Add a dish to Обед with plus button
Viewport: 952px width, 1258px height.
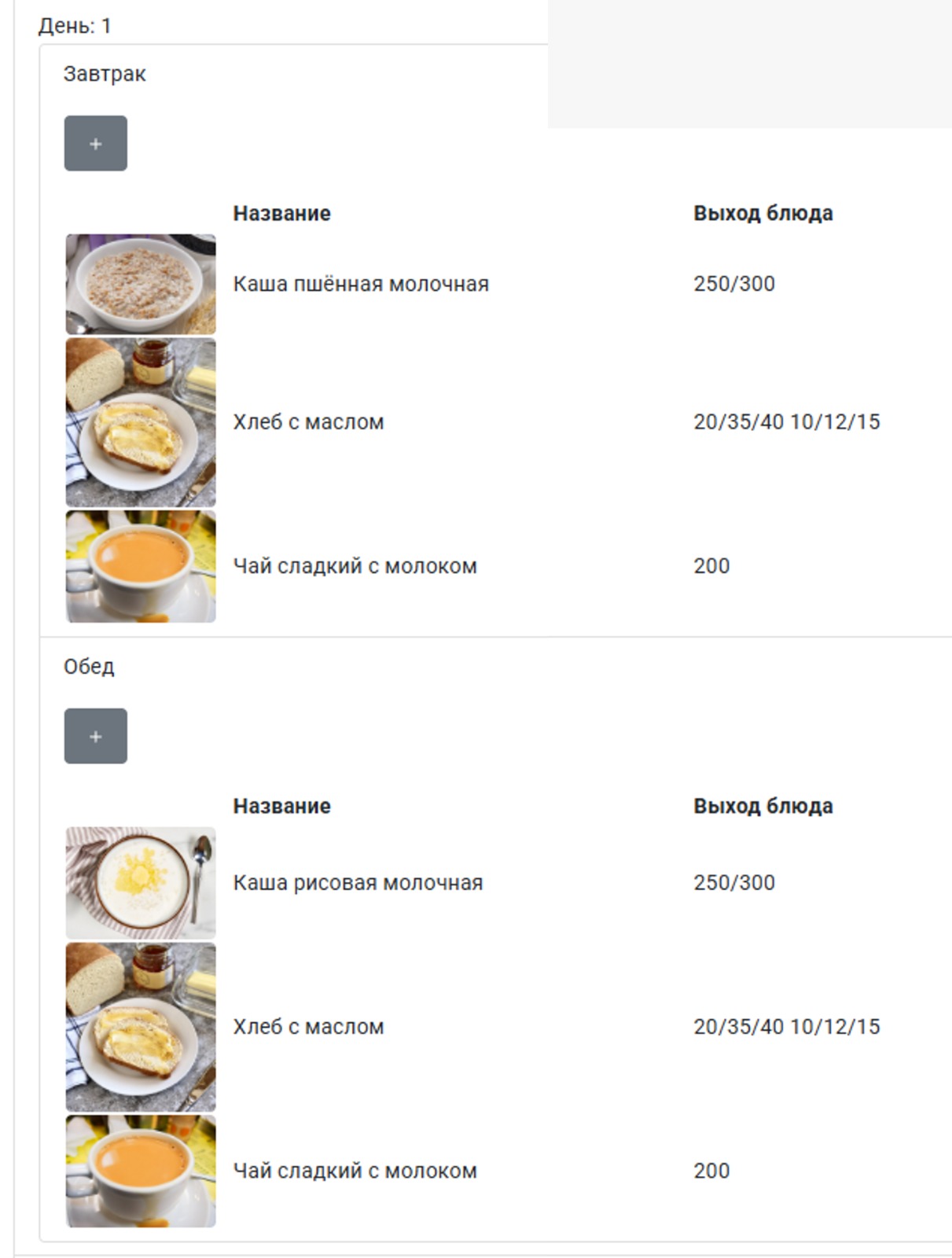tap(95, 736)
